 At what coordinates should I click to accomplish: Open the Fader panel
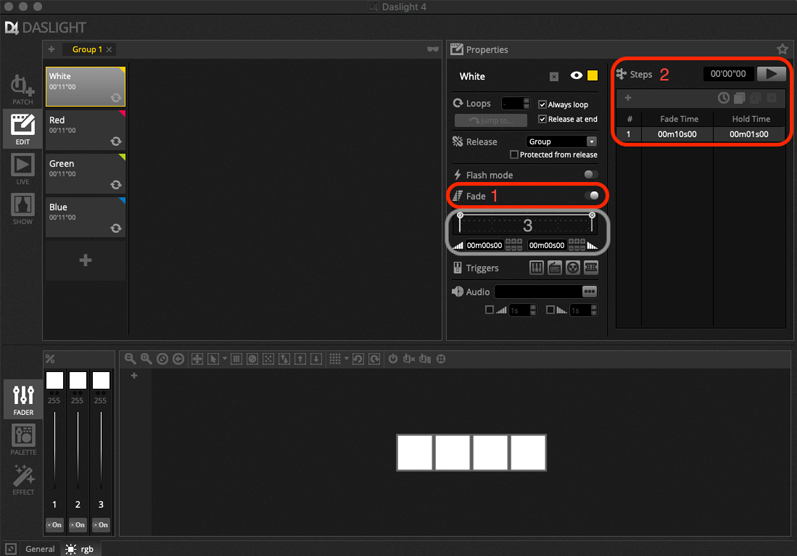click(x=23, y=399)
